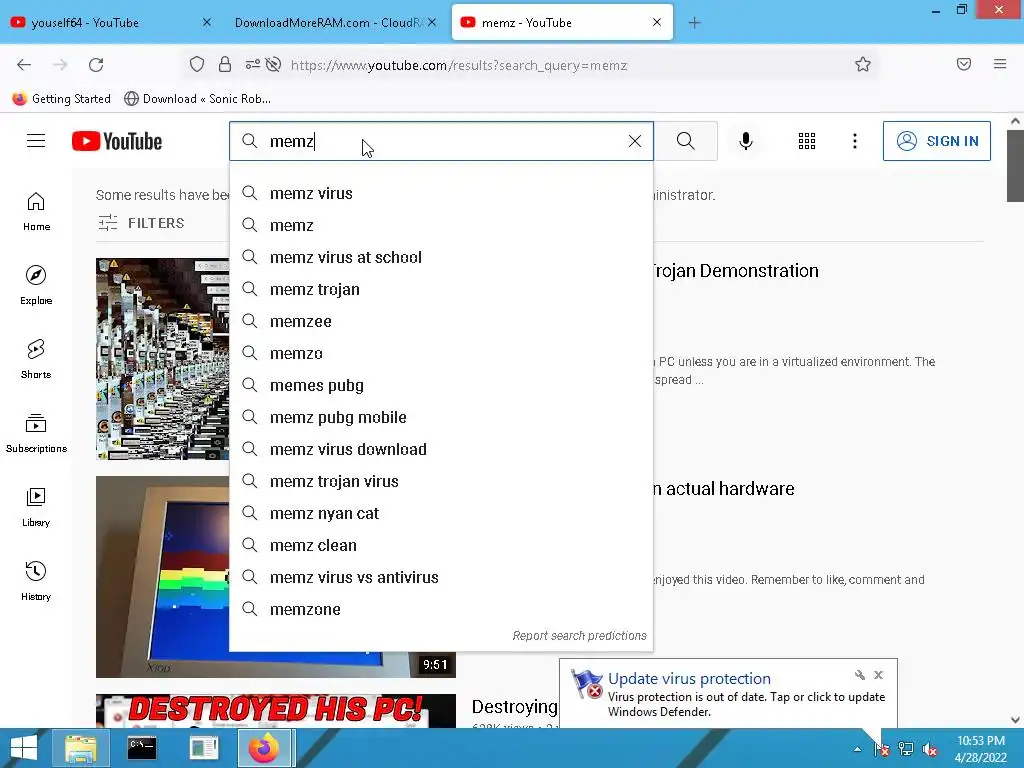Go to Home in the sidebar
Image resolution: width=1024 pixels, height=768 pixels.
coord(36,212)
